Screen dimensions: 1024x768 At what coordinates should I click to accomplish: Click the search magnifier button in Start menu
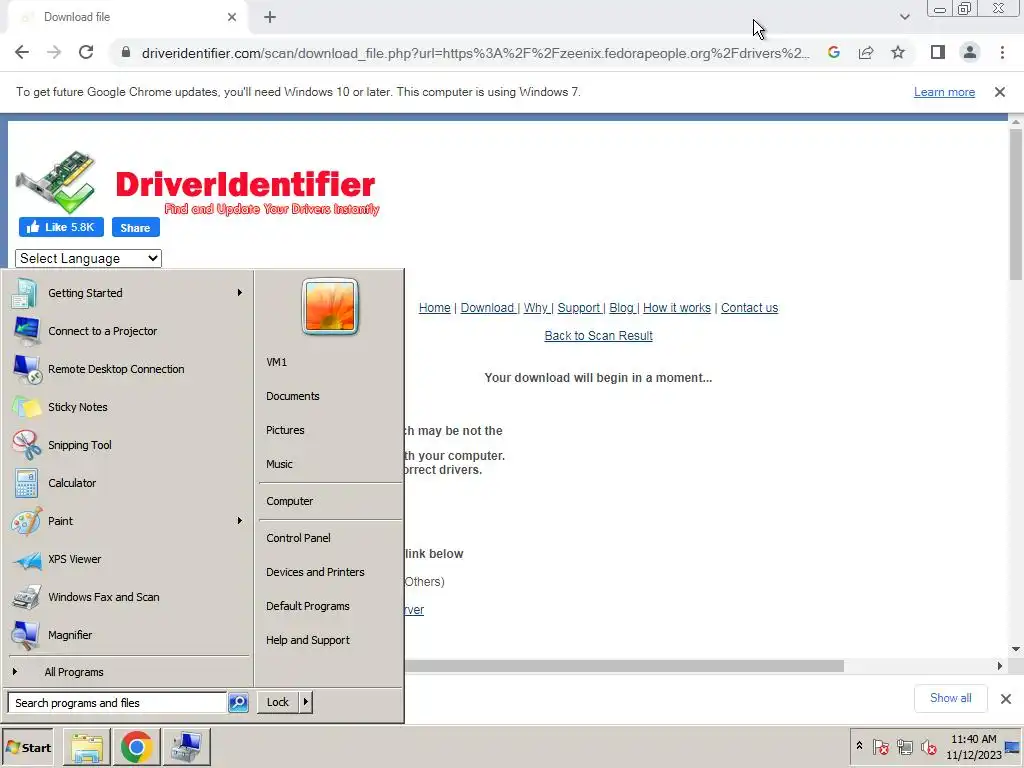click(x=238, y=703)
